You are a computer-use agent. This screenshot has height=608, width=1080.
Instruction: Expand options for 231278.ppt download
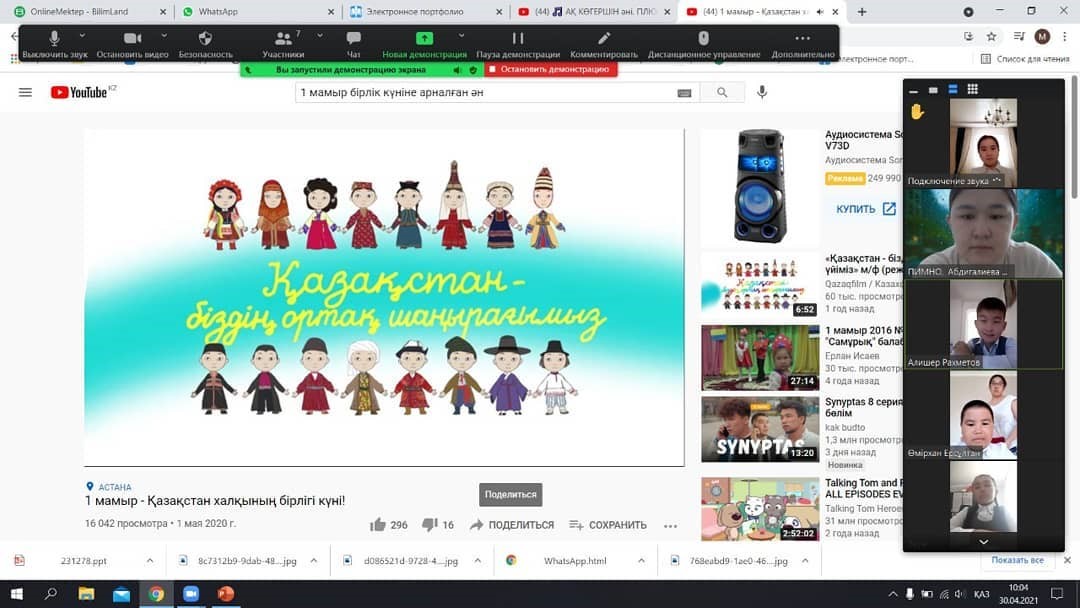pos(150,560)
